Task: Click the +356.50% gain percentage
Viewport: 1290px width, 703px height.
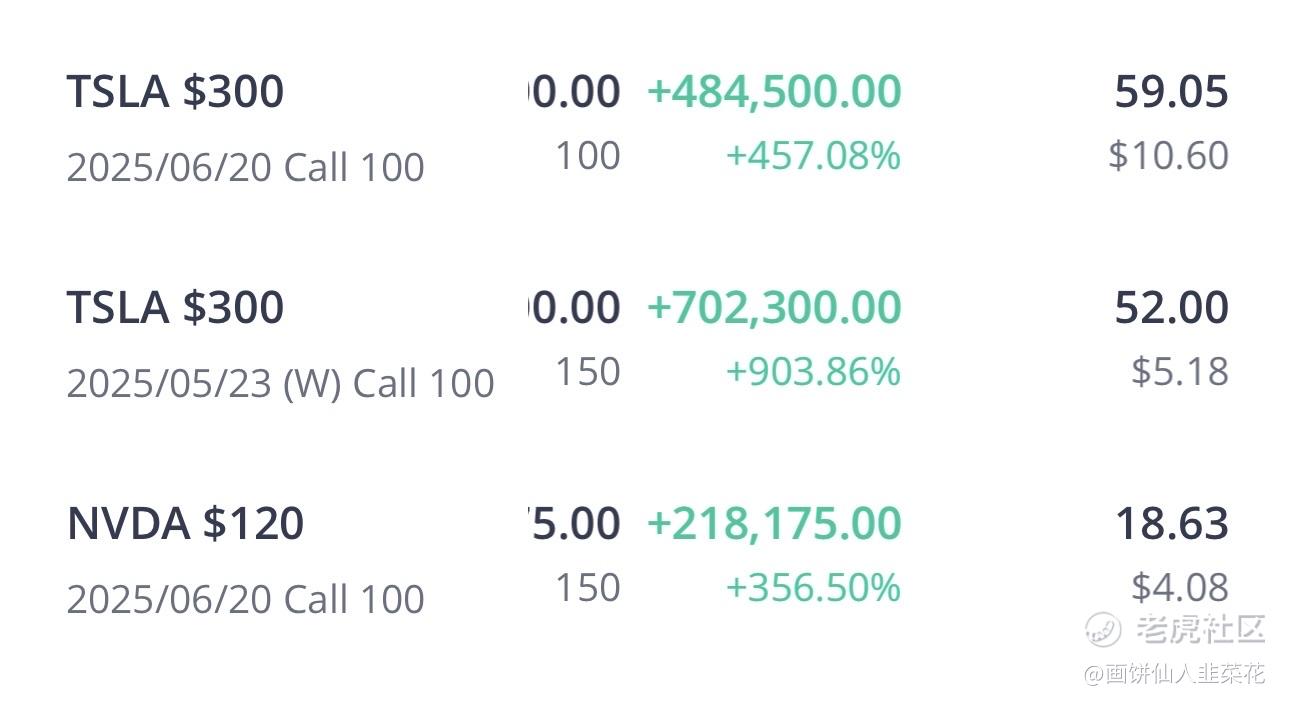Action: 813,588
